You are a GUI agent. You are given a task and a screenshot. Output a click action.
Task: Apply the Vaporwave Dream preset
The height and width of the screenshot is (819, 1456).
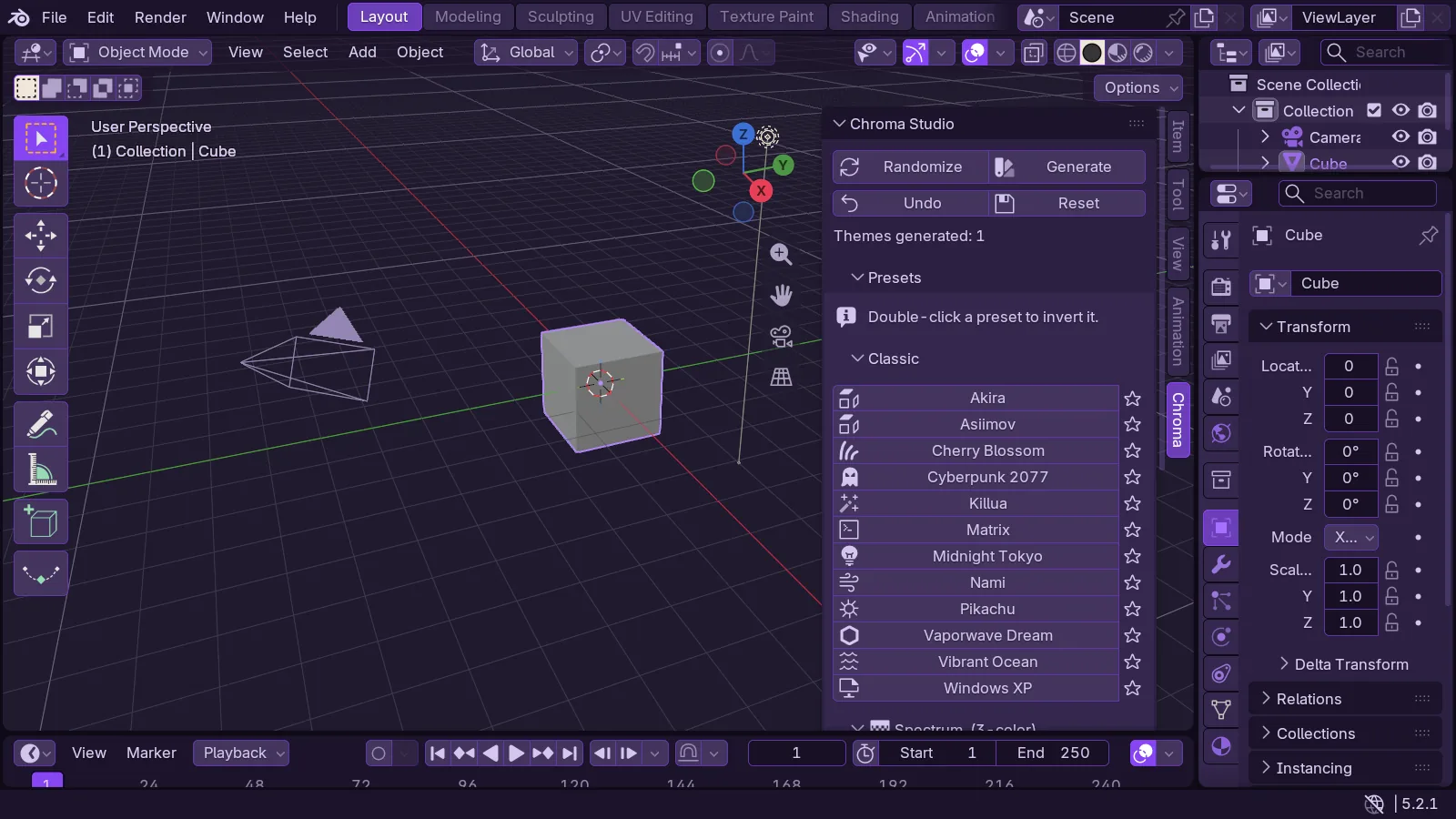tap(976, 635)
